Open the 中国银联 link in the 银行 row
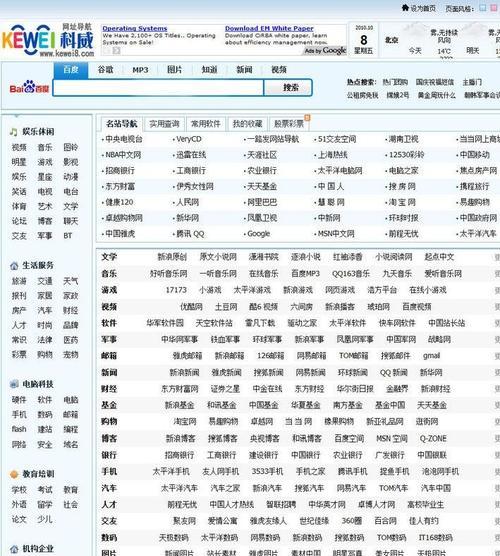 pyautogui.click(x=432, y=455)
